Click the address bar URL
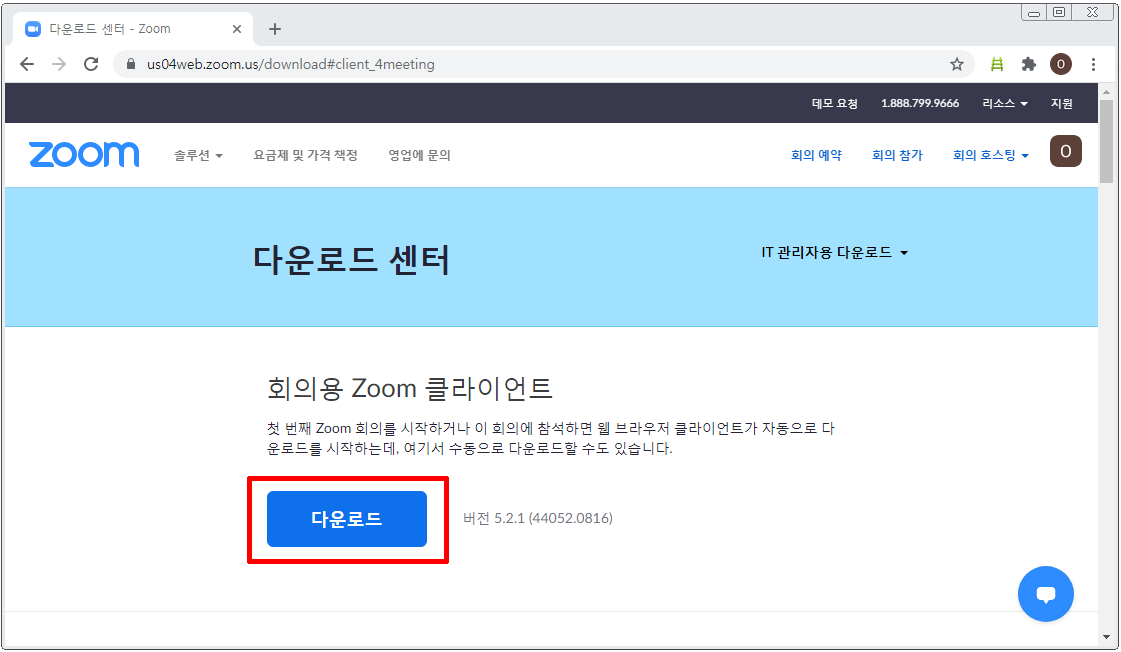The height and width of the screenshot is (652, 1121). click(290, 64)
